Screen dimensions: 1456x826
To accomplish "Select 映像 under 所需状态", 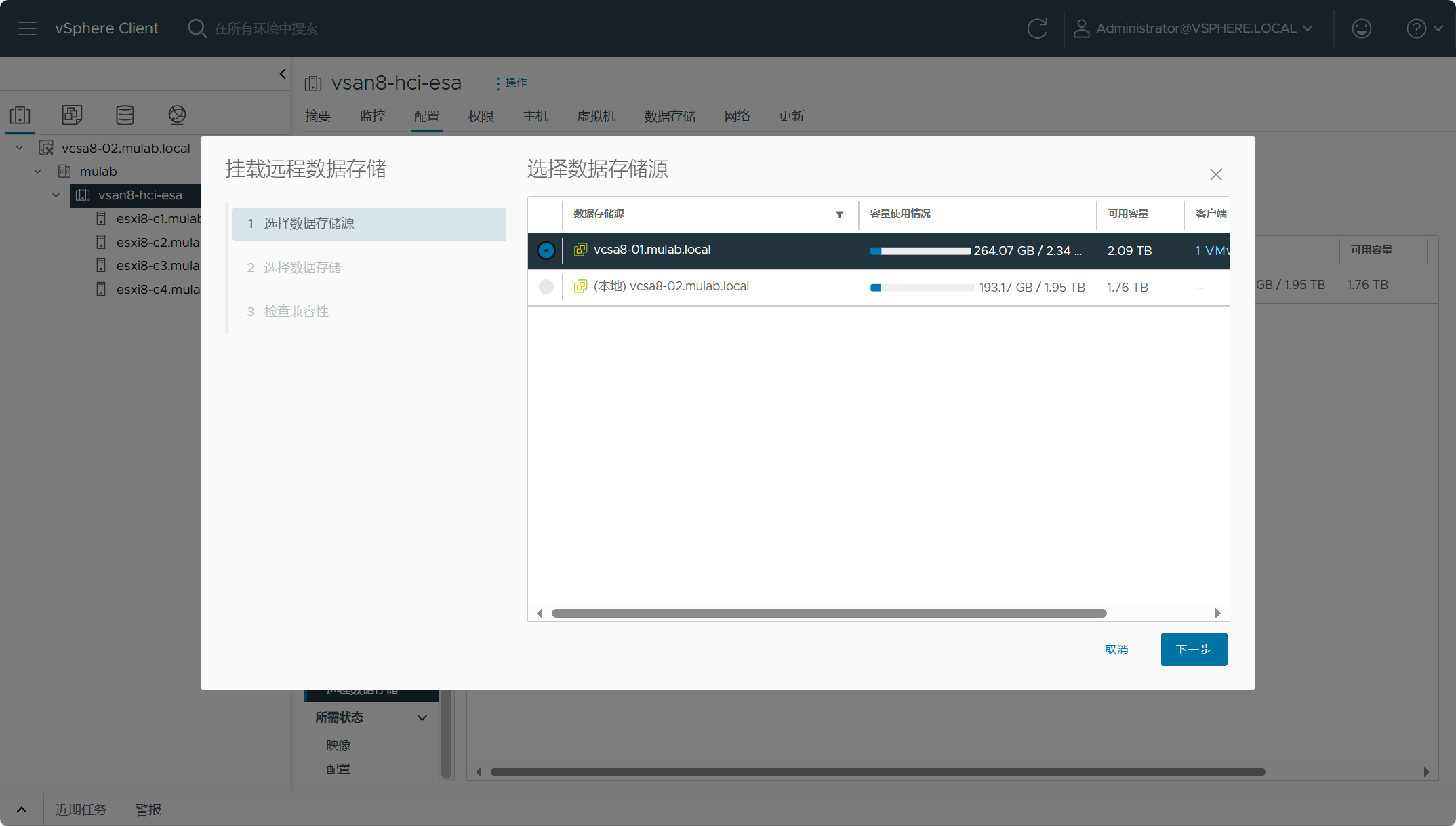I will (x=338, y=745).
